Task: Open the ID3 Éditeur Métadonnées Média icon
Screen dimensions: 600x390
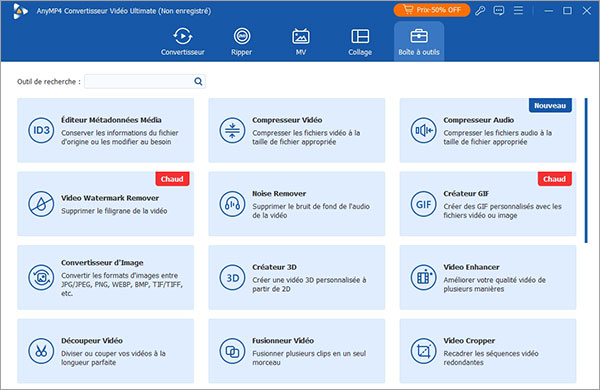Action: 41,131
